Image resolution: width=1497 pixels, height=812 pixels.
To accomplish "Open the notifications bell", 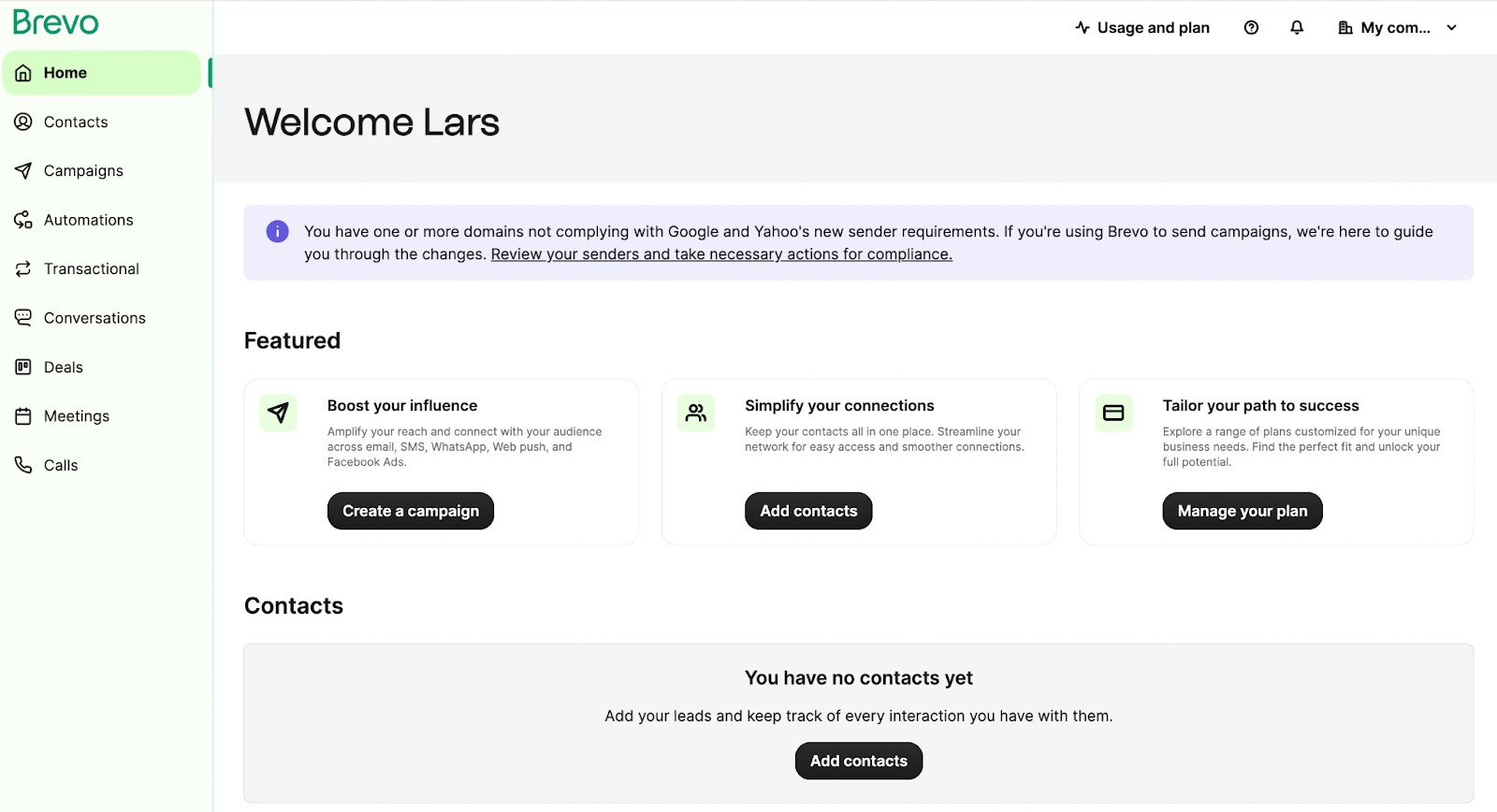I will pyautogui.click(x=1297, y=28).
